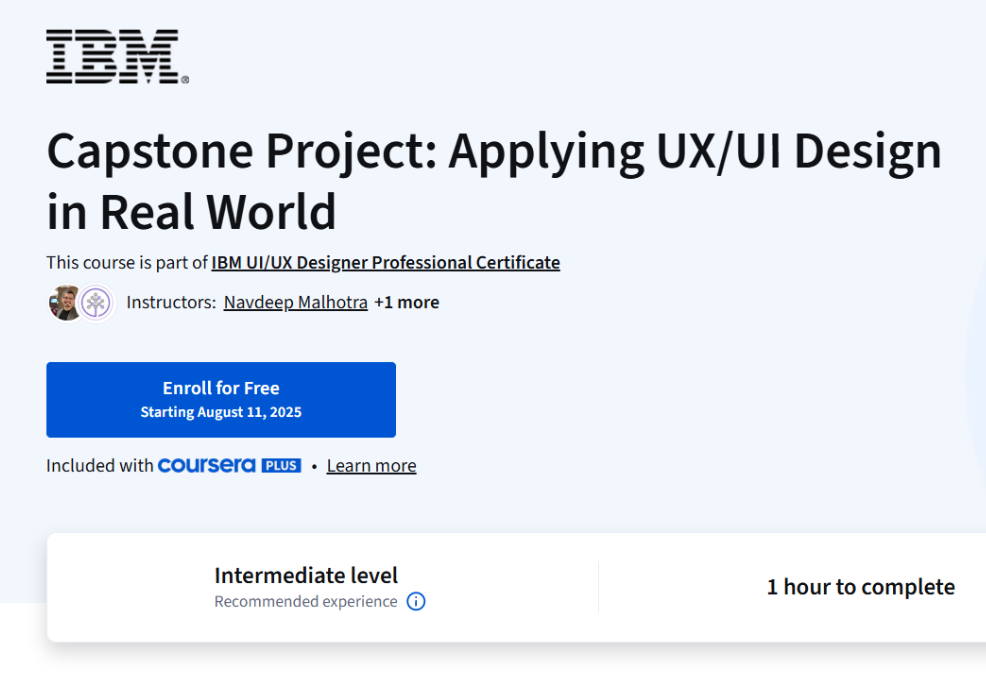986x685 pixels.
Task: Click the Learn more link
Action: (371, 465)
